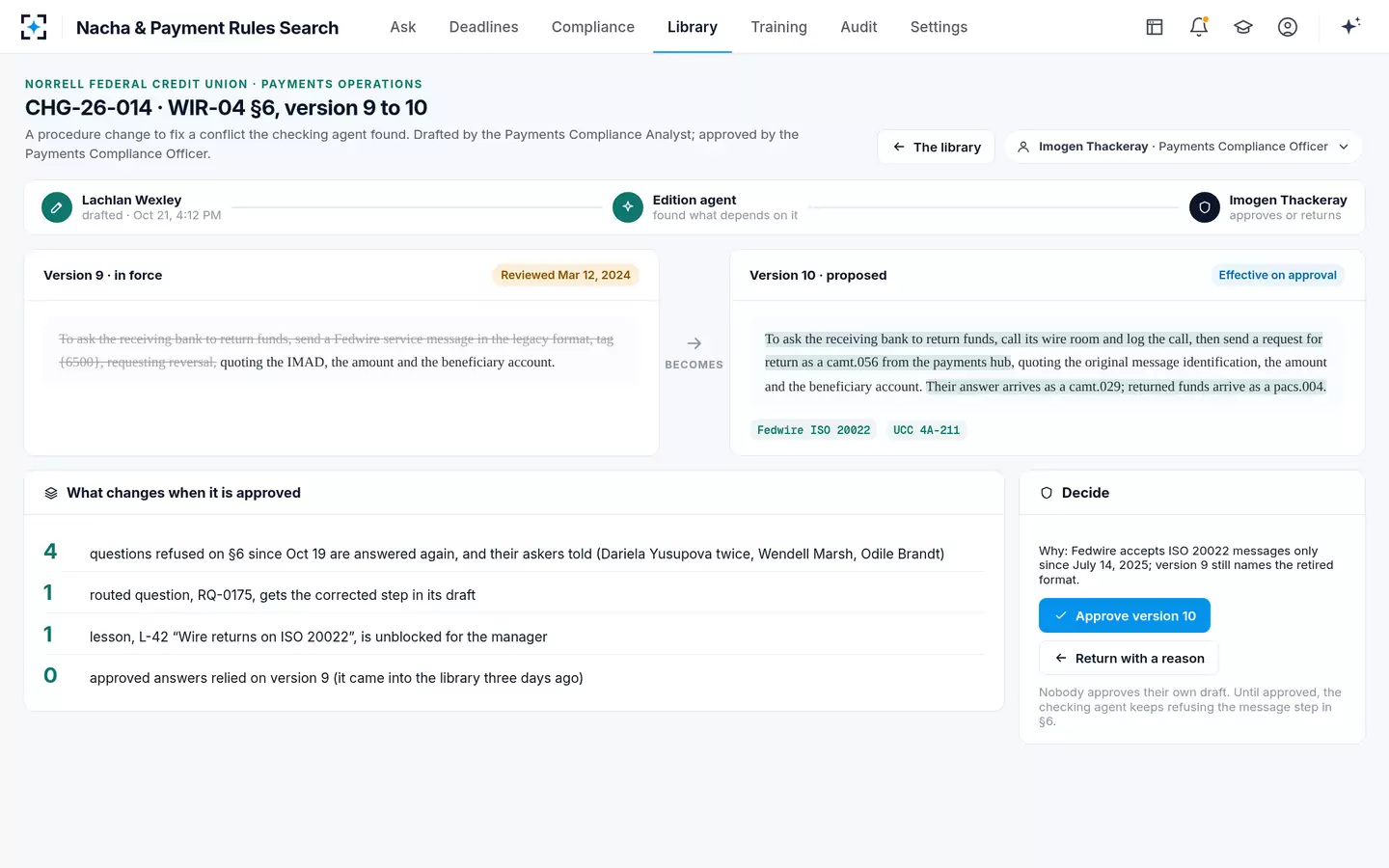
Task: Click 'drafted · Oct 21, 4:12 PM'
Action: (x=151, y=215)
